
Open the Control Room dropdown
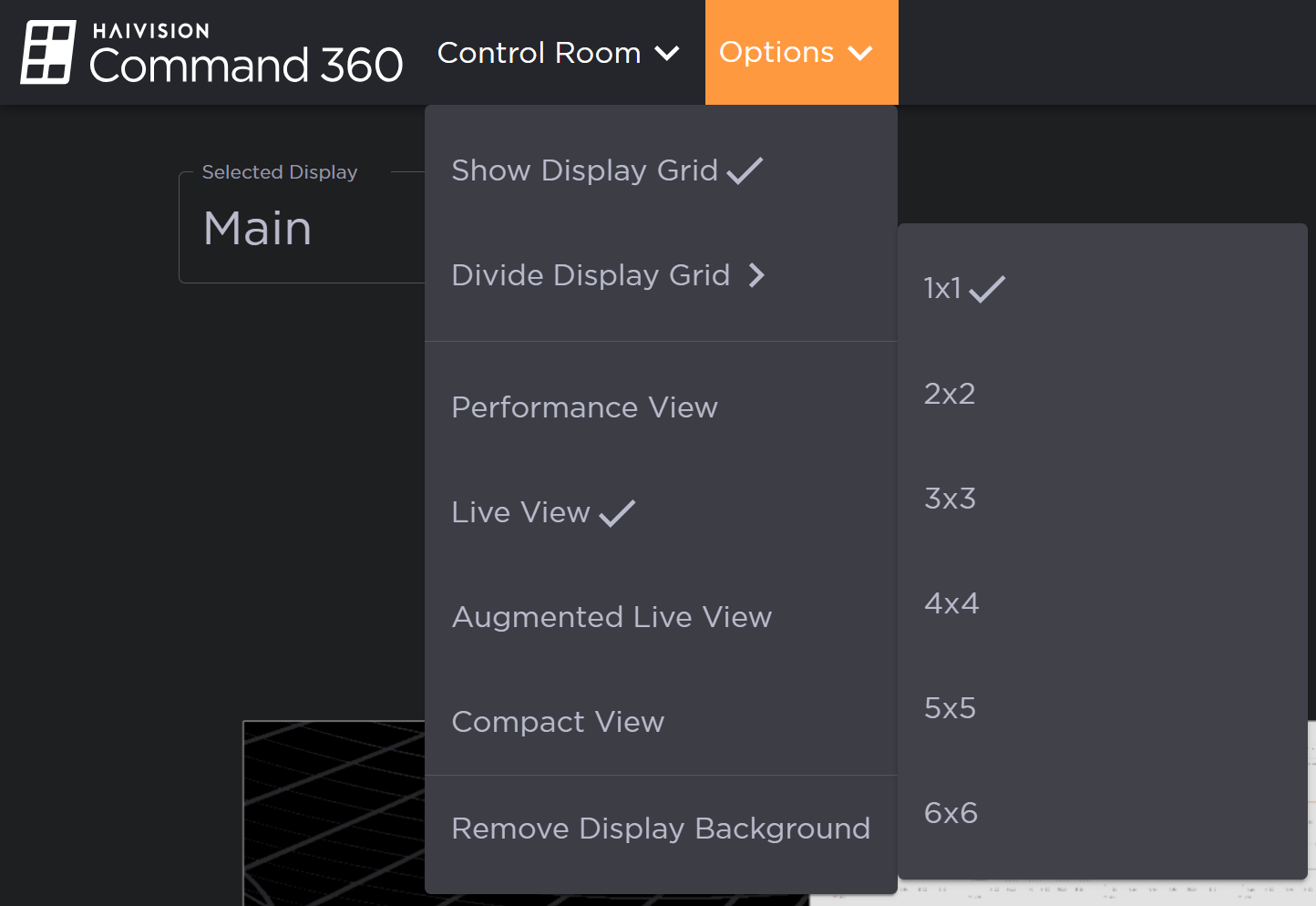[x=558, y=52]
